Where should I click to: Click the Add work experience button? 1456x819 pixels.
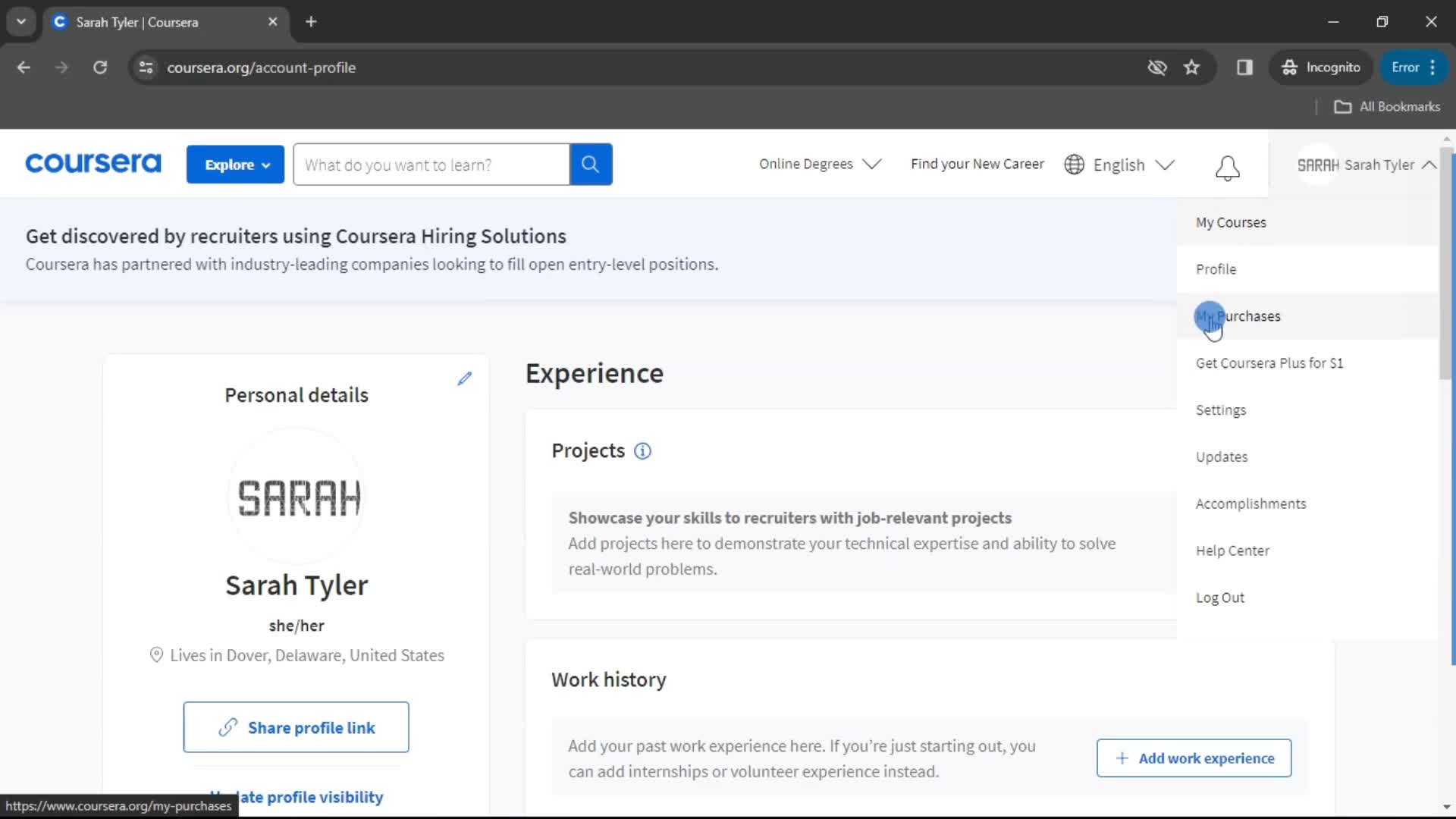click(x=1195, y=758)
